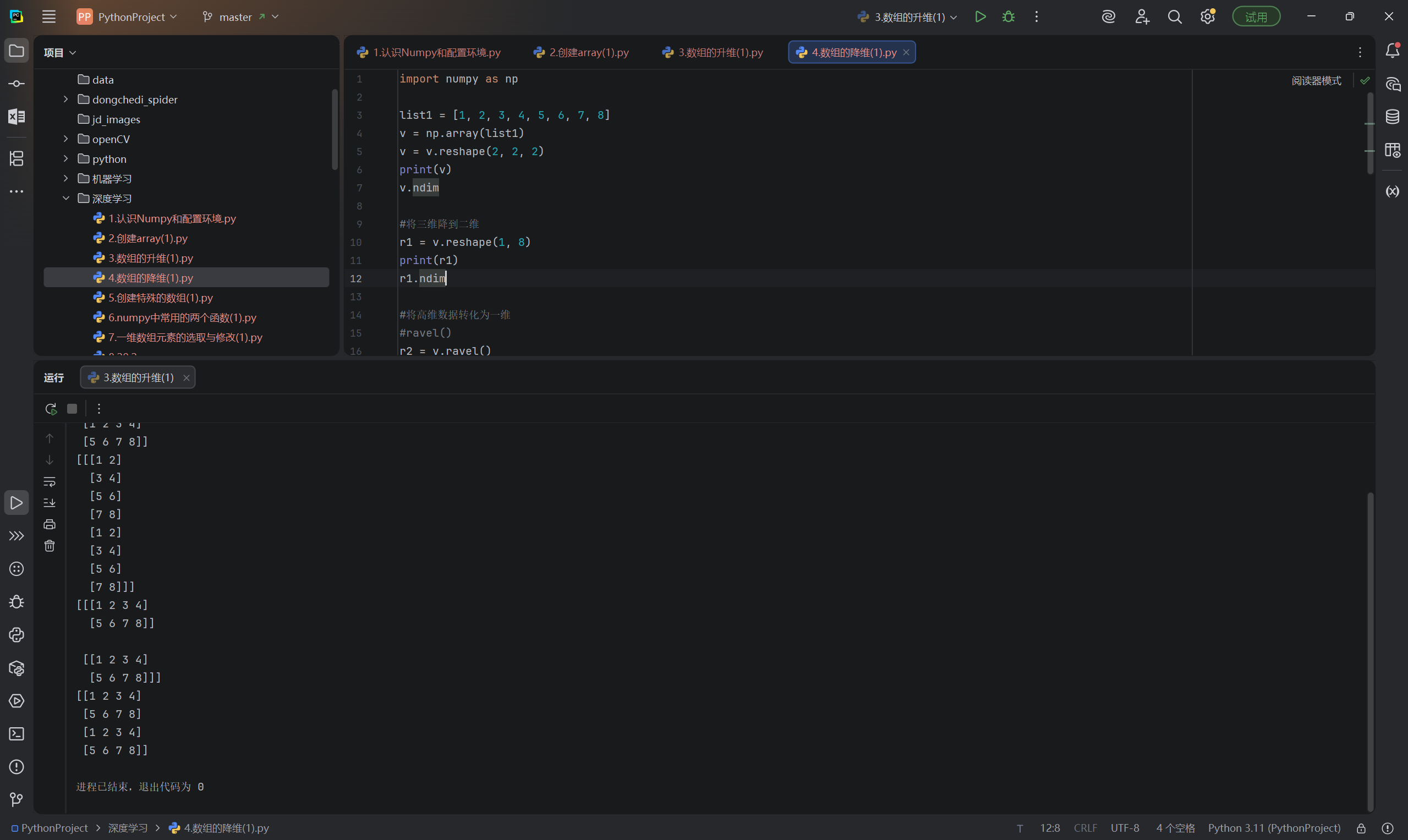Screen dimensions: 1408x840
Task: Clear all console output trash icon
Action: coord(50,546)
